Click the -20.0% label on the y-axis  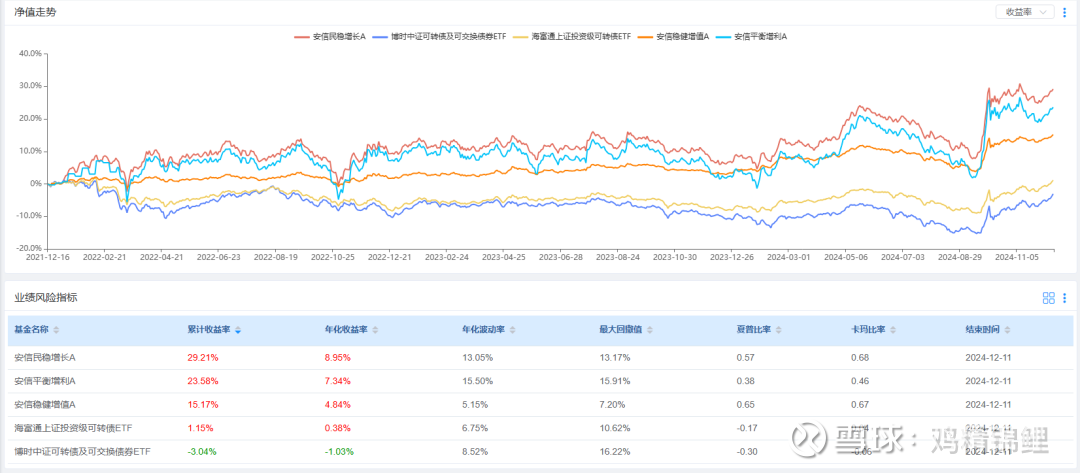pyautogui.click(x=28, y=249)
